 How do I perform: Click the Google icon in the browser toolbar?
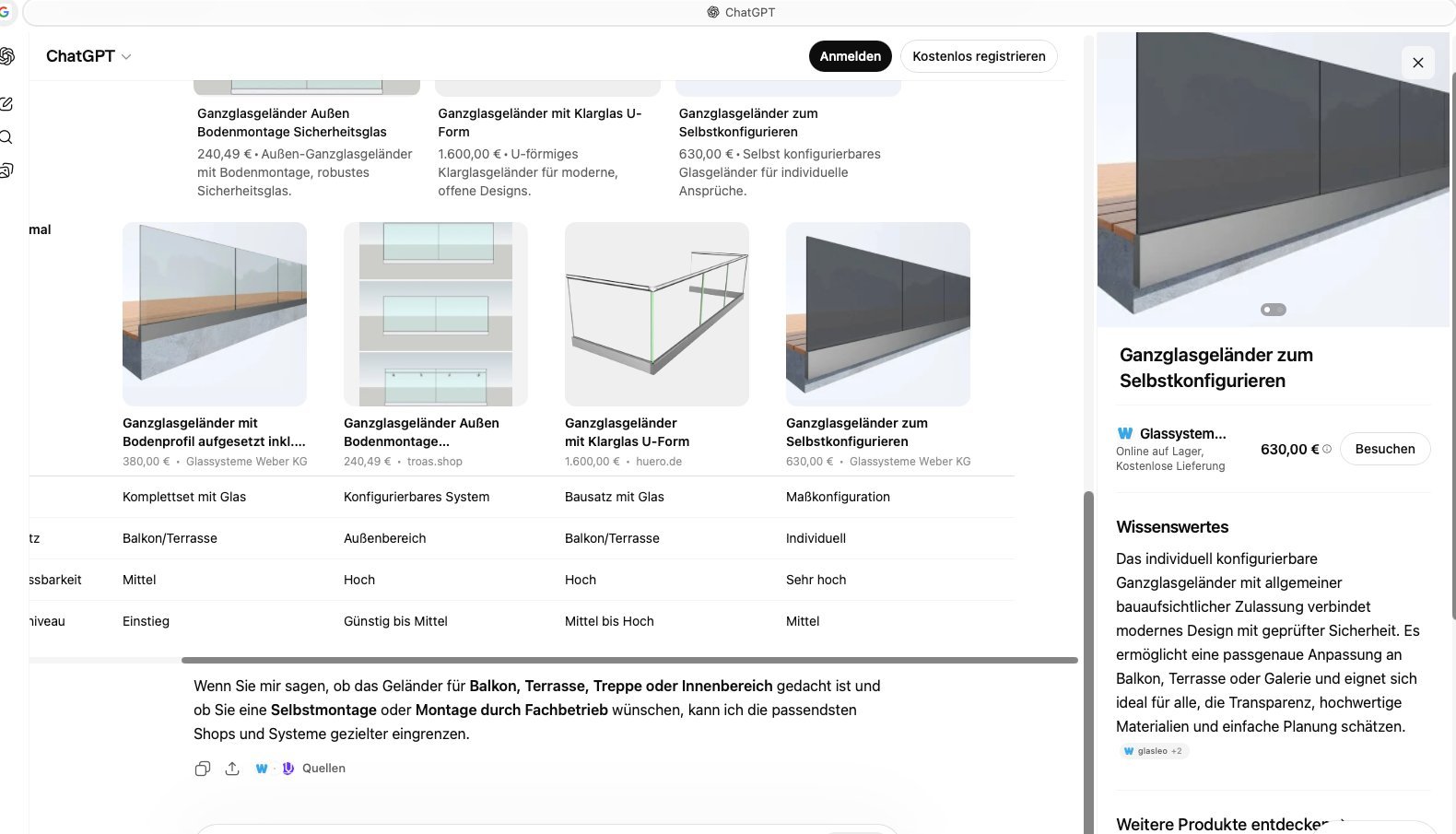(x=4, y=12)
